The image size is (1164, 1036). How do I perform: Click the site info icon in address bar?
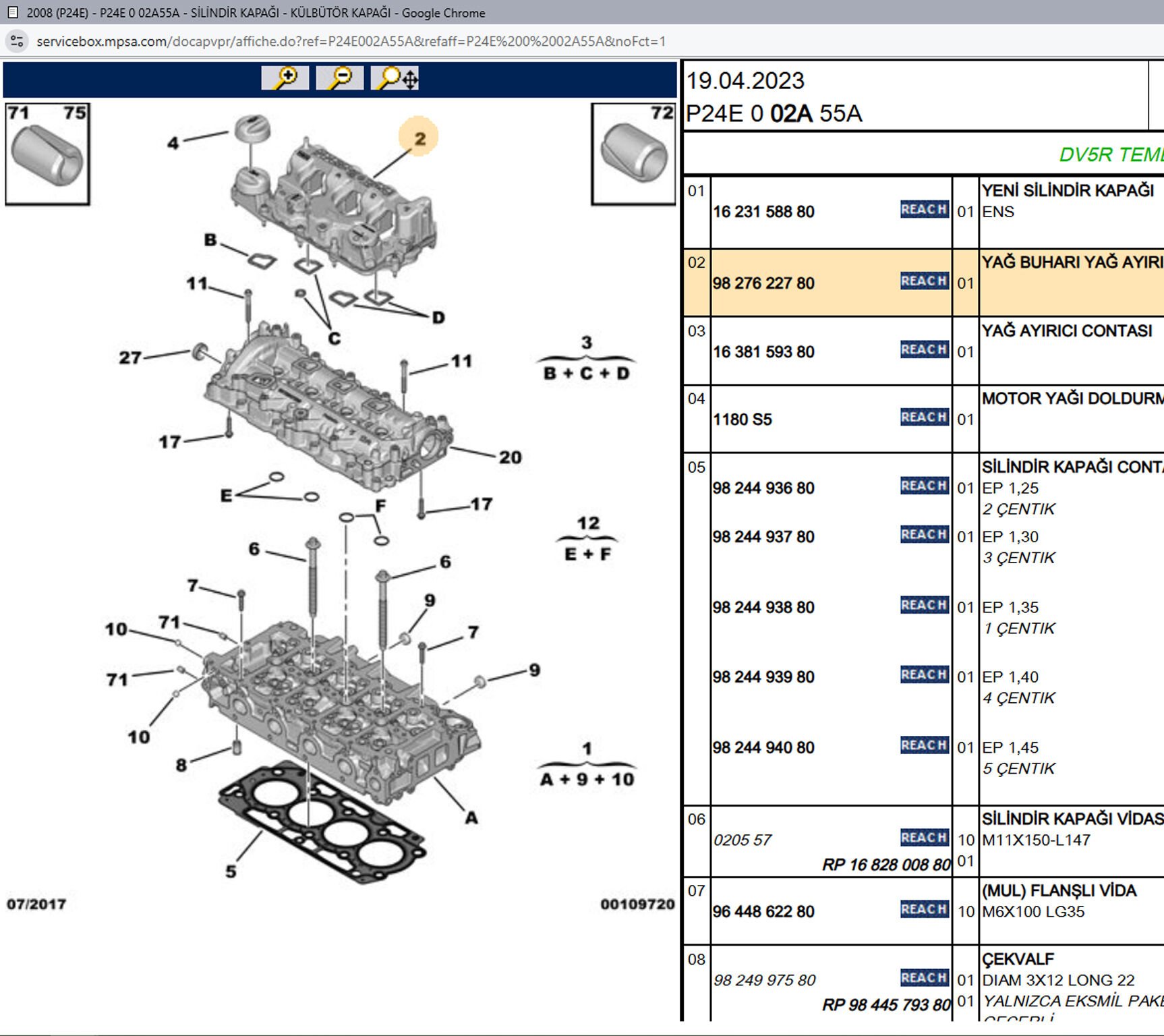pyautogui.click(x=17, y=41)
